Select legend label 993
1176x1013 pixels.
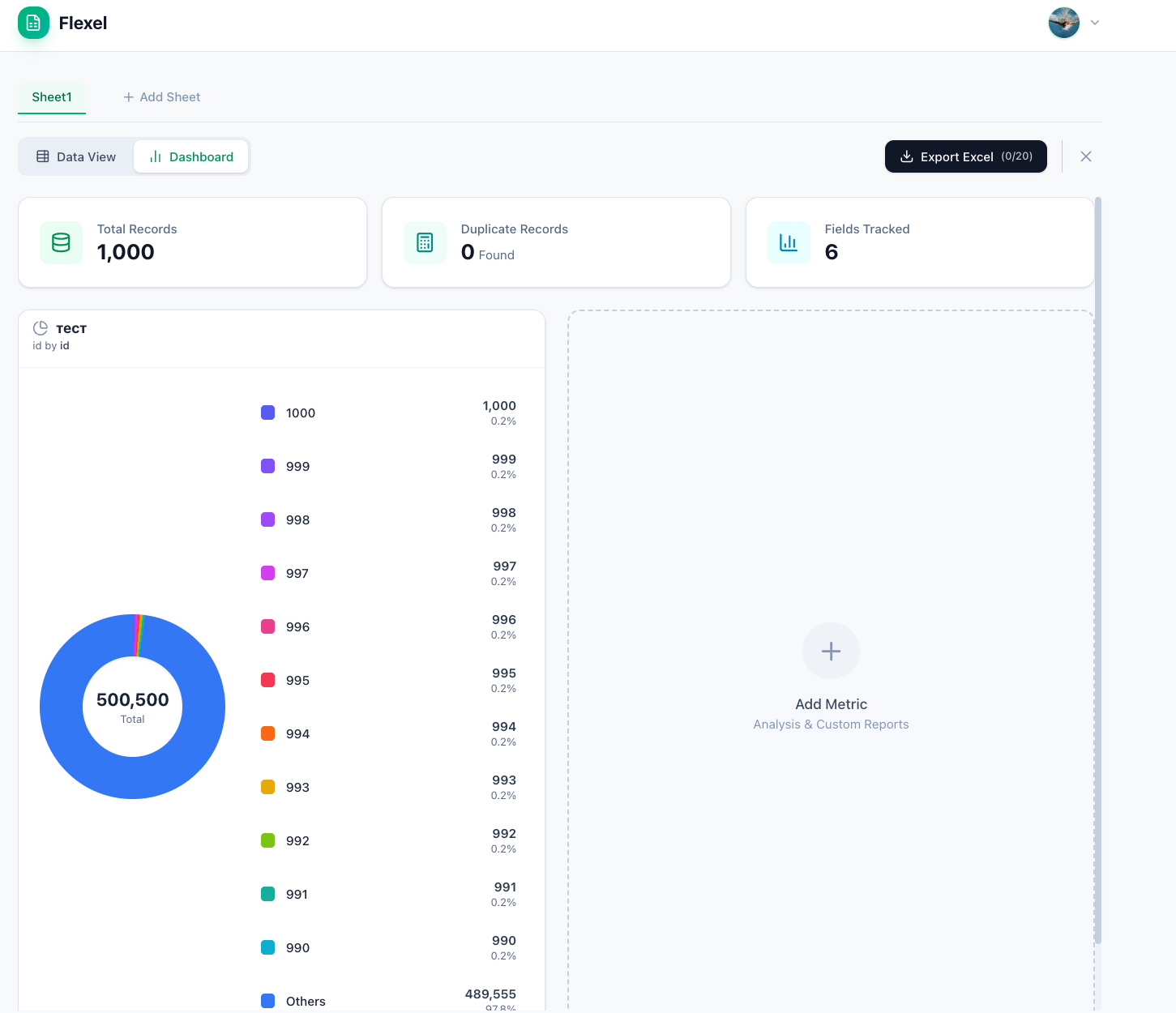pos(297,788)
